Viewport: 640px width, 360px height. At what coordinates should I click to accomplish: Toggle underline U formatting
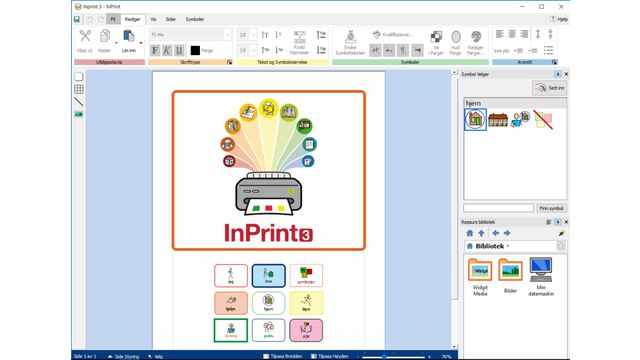(x=179, y=50)
